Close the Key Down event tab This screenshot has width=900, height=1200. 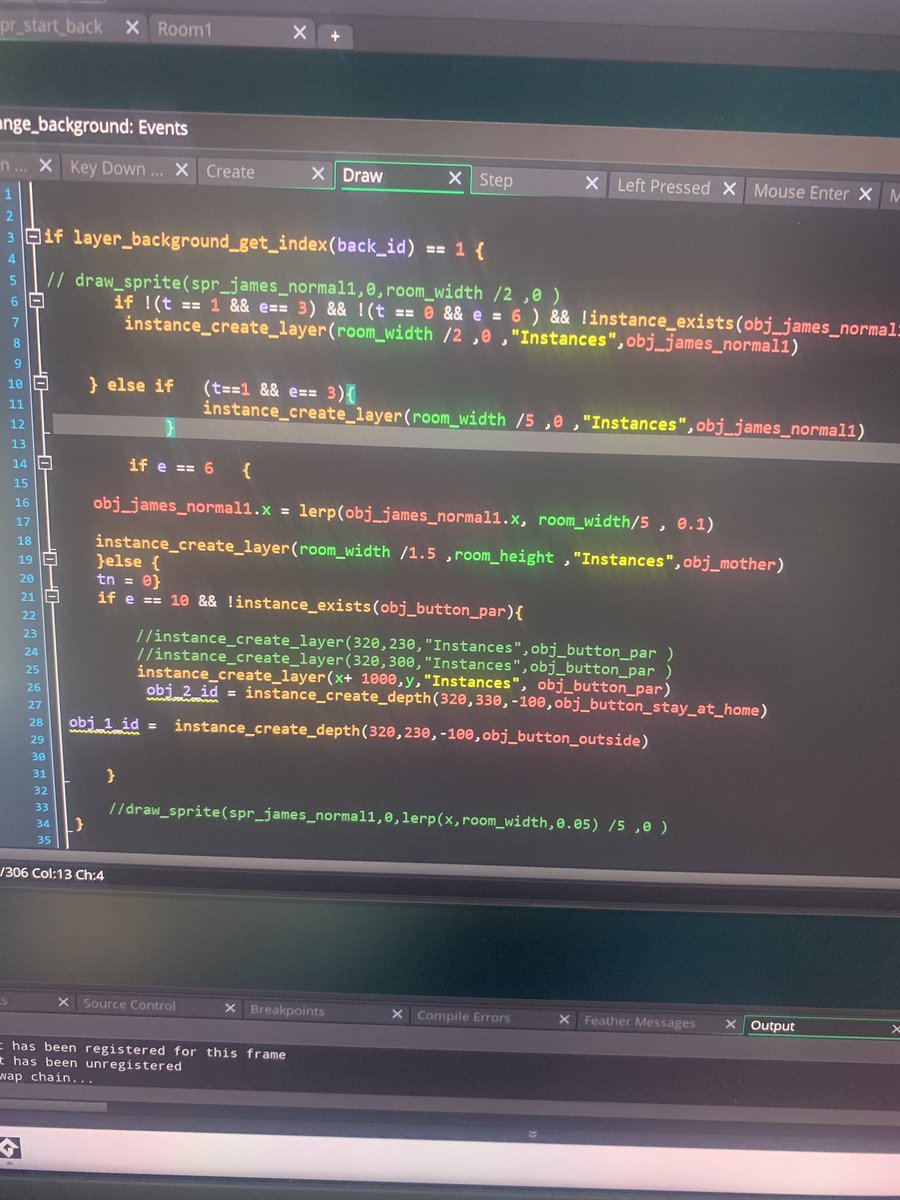181,170
